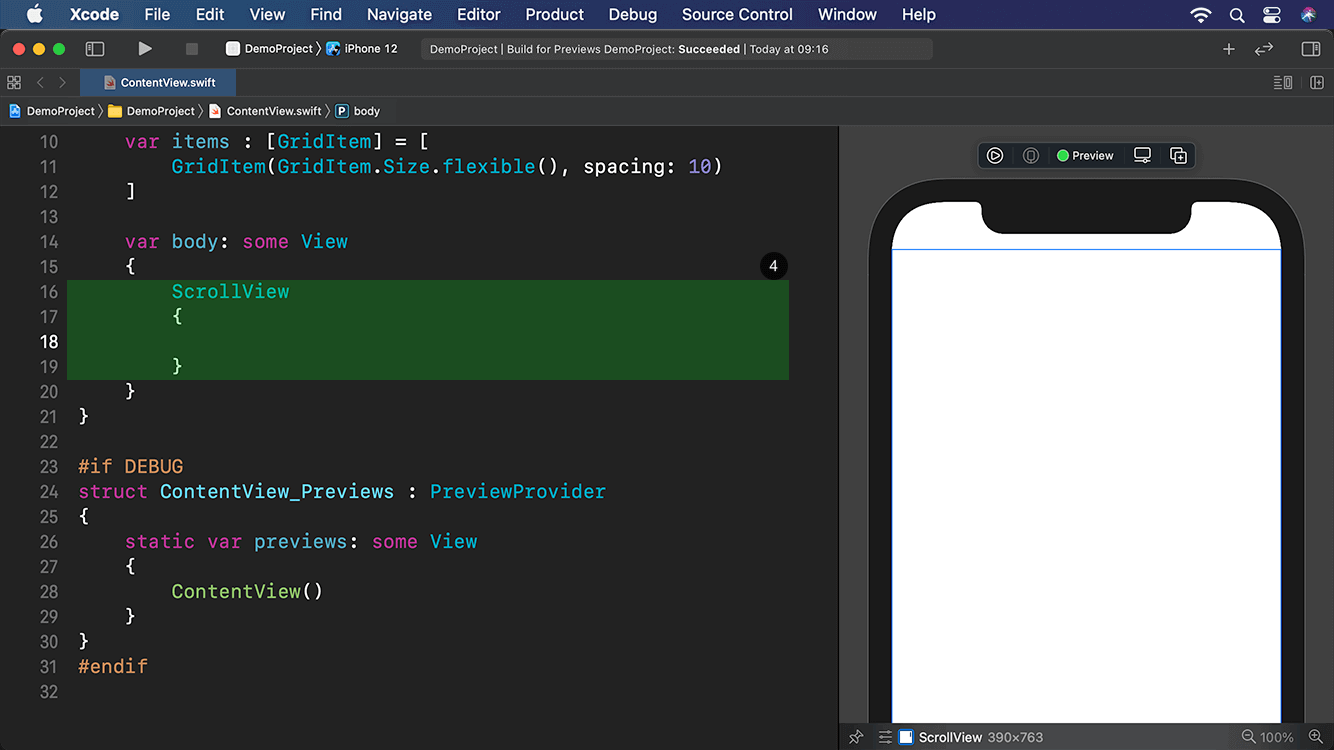Go forward in editor history

pos(62,83)
